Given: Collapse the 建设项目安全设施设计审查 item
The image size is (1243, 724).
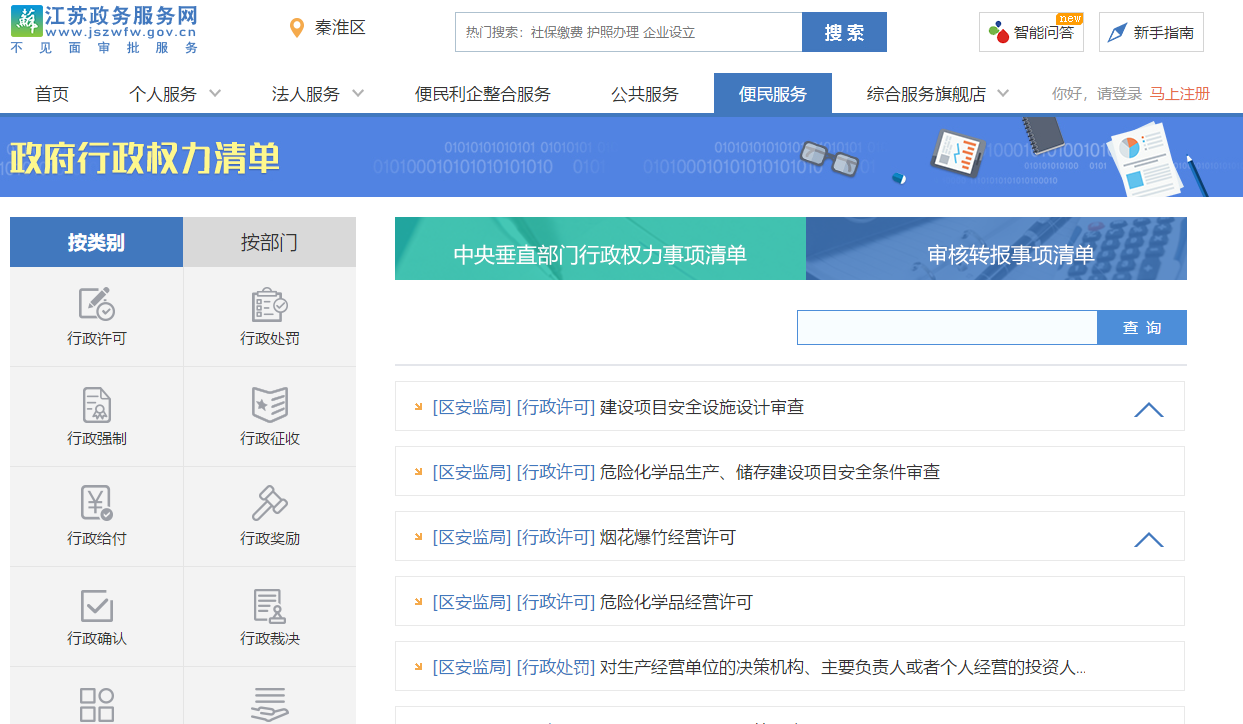Looking at the screenshot, I should pyautogui.click(x=1148, y=408).
